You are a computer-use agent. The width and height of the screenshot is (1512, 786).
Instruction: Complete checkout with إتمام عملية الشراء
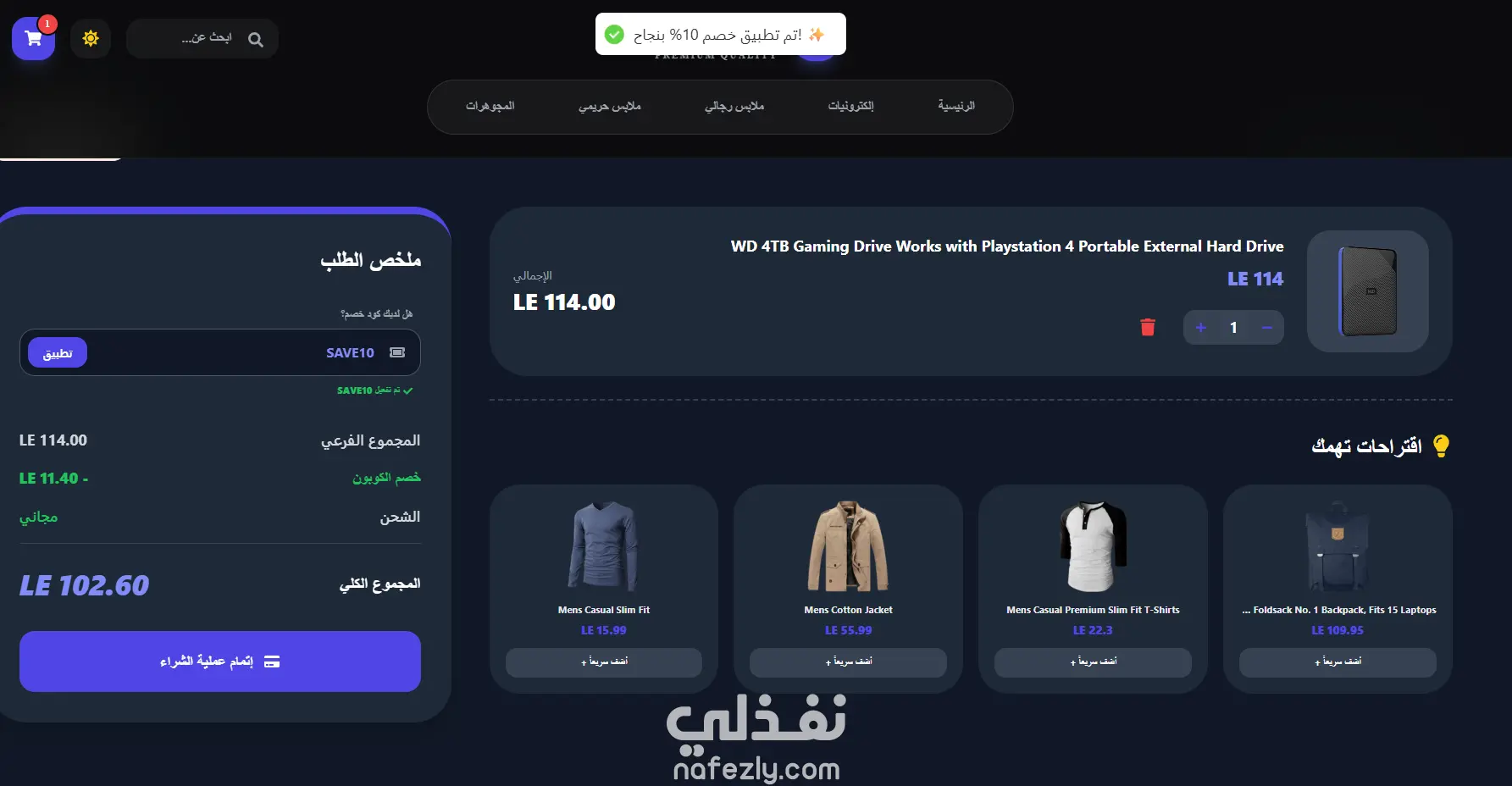(220, 661)
